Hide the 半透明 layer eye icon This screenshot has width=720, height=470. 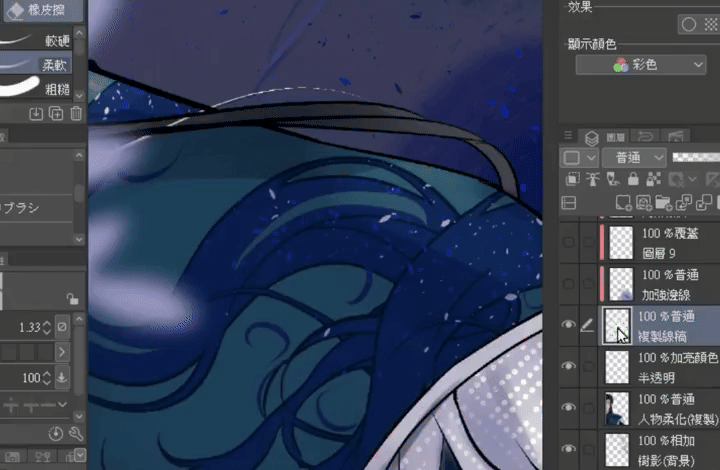(x=568, y=366)
